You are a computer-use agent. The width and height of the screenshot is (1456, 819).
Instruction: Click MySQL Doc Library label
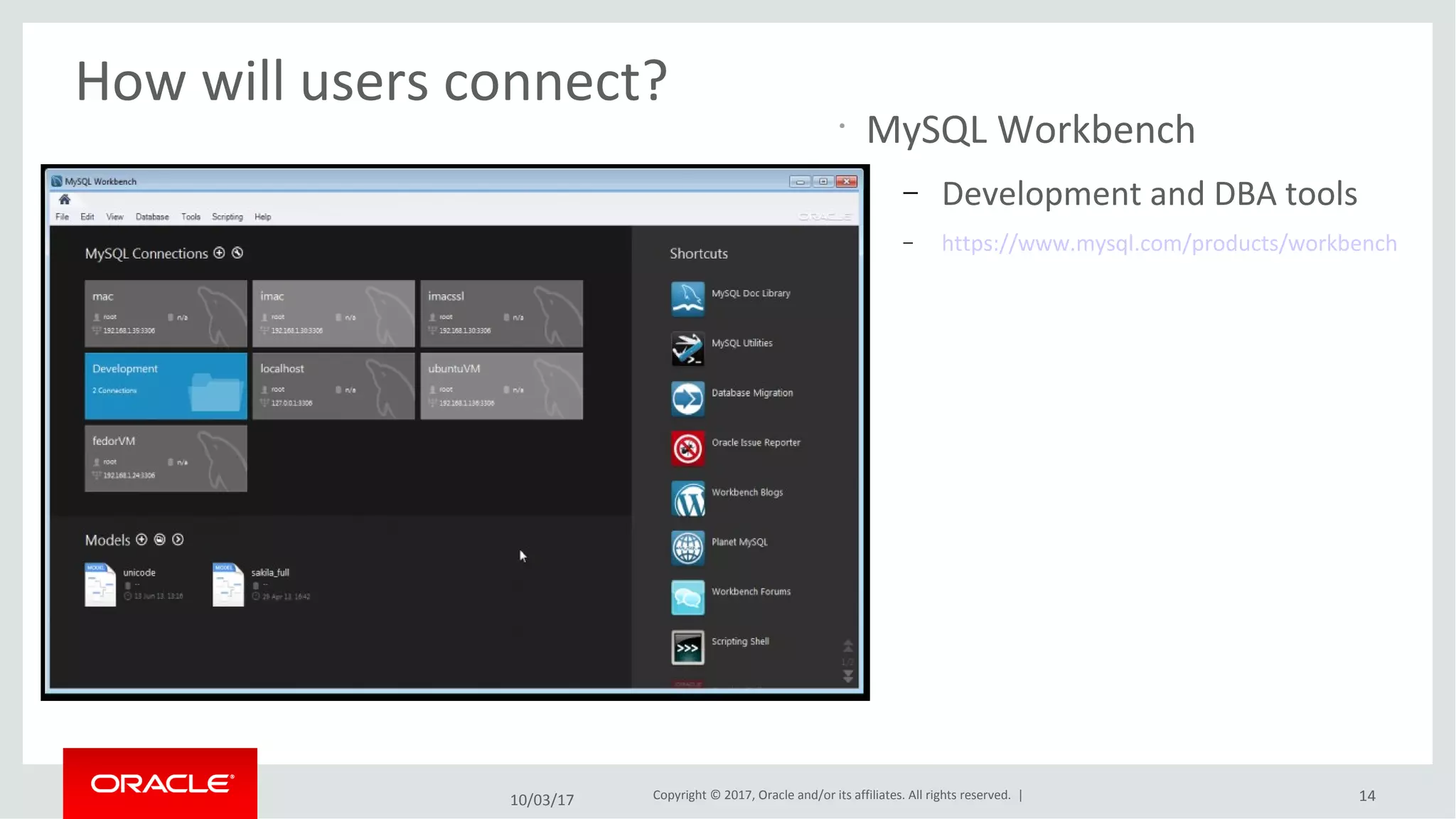751,294
